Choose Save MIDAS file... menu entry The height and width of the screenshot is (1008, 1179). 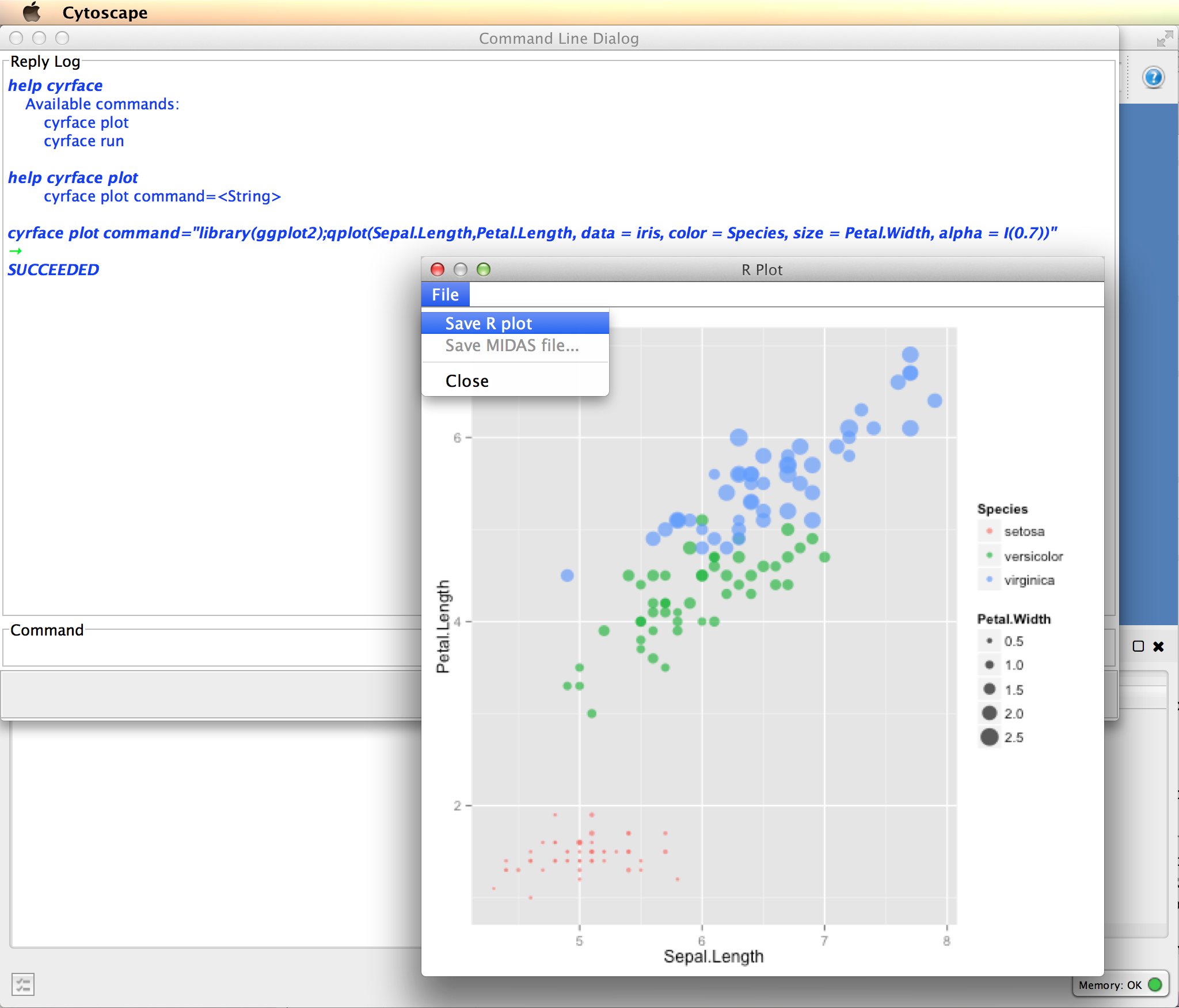(515, 345)
